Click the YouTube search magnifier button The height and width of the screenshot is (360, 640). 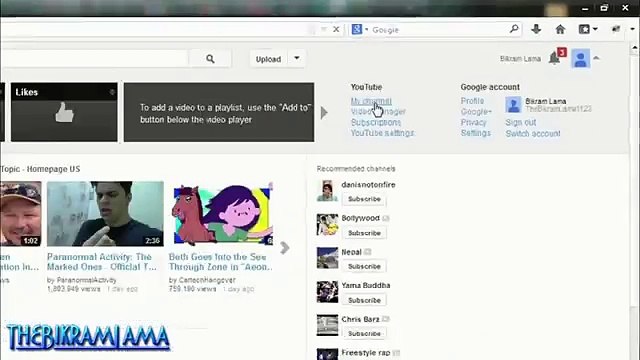pyautogui.click(x=210, y=59)
